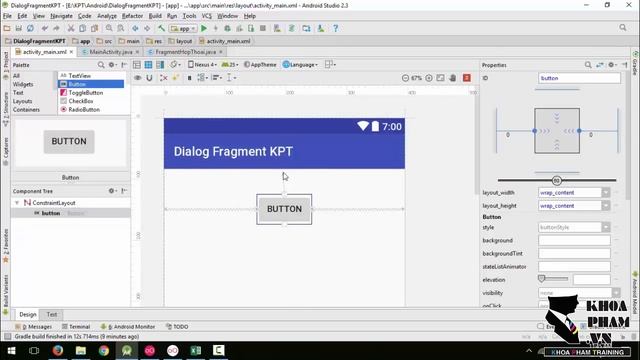The width and height of the screenshot is (640, 360).
Task: Click the Cut scissors icon
Action: point(71,28)
